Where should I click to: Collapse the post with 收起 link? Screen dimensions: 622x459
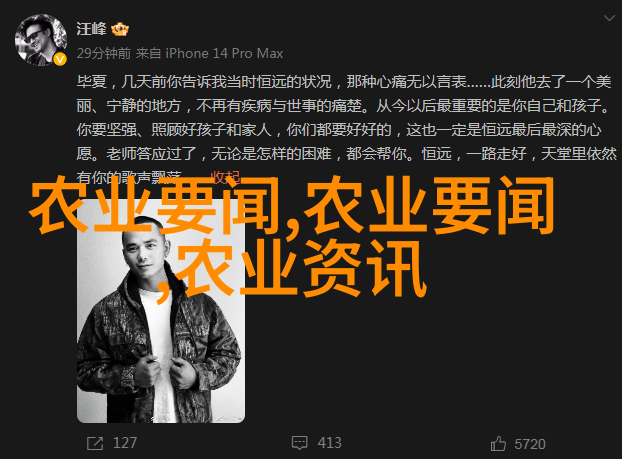coord(225,177)
